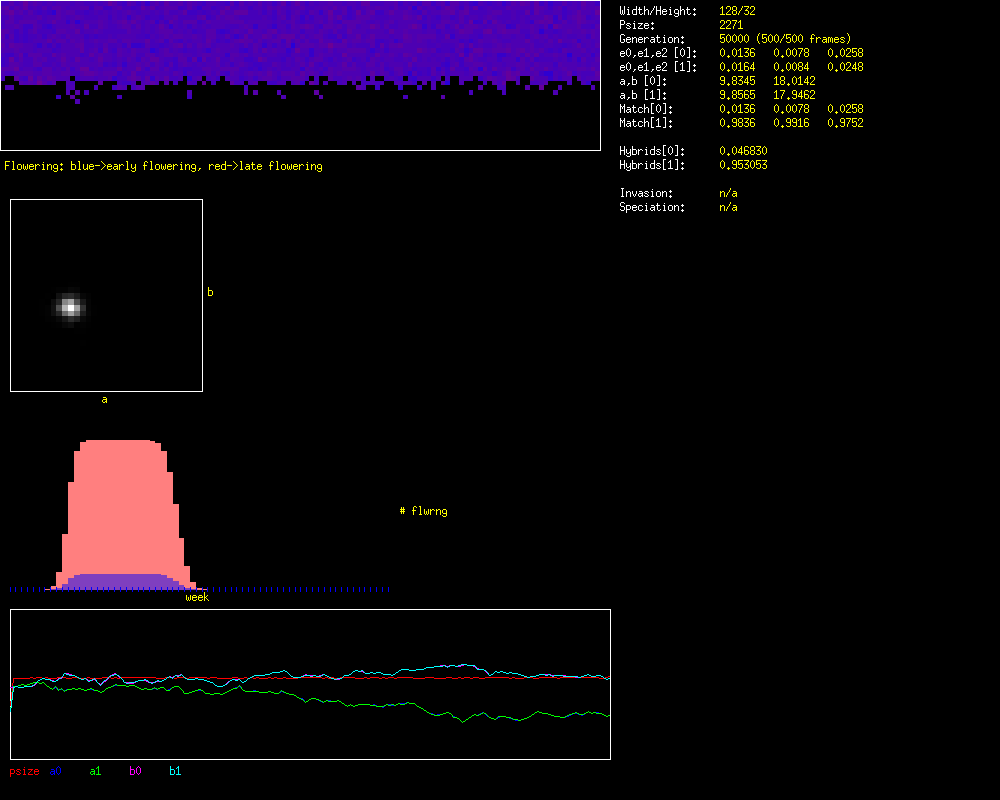Image resolution: width=1000 pixels, height=800 pixels.
Task: Click the flowering color legend text
Action: (x=163, y=166)
